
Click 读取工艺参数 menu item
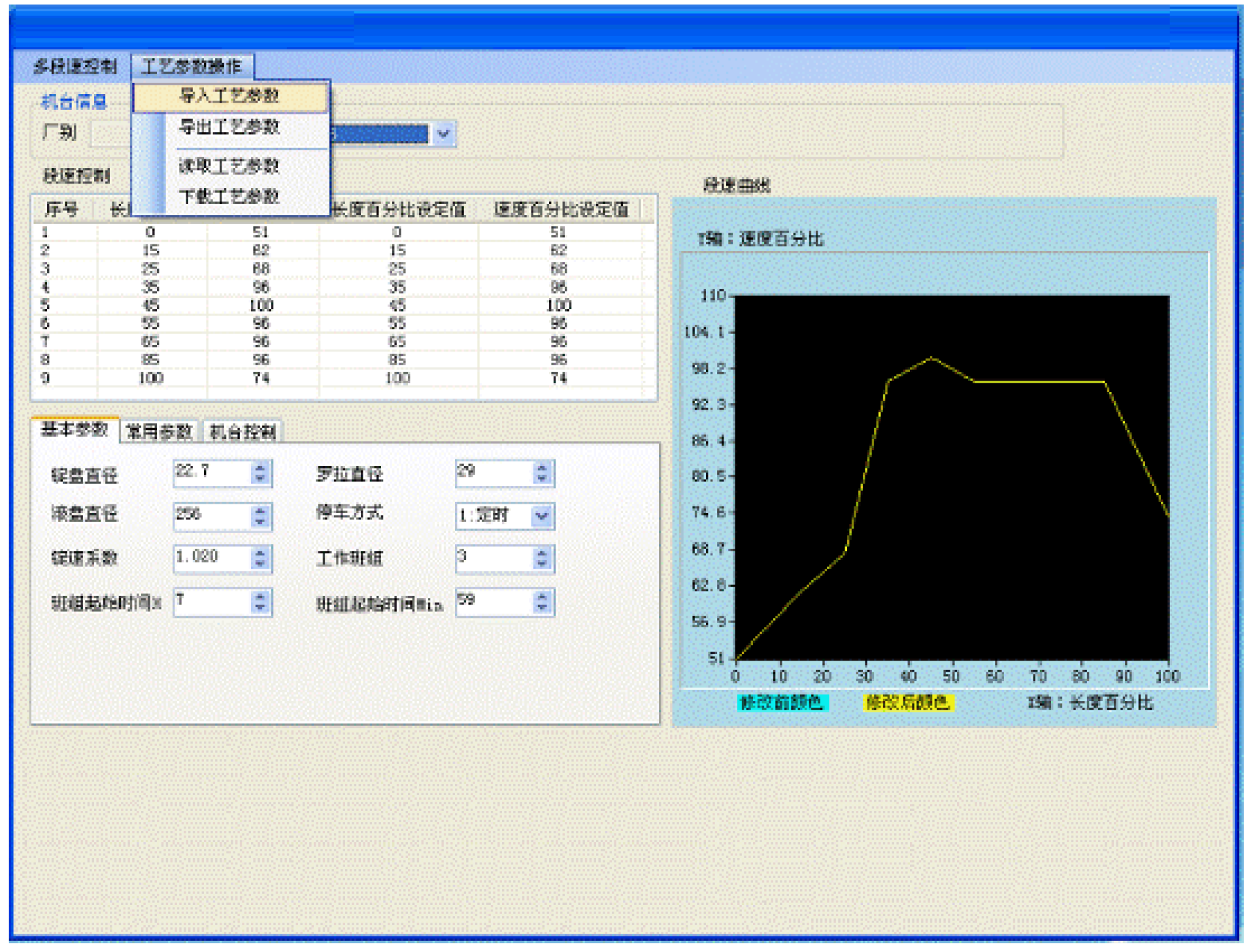point(230,166)
